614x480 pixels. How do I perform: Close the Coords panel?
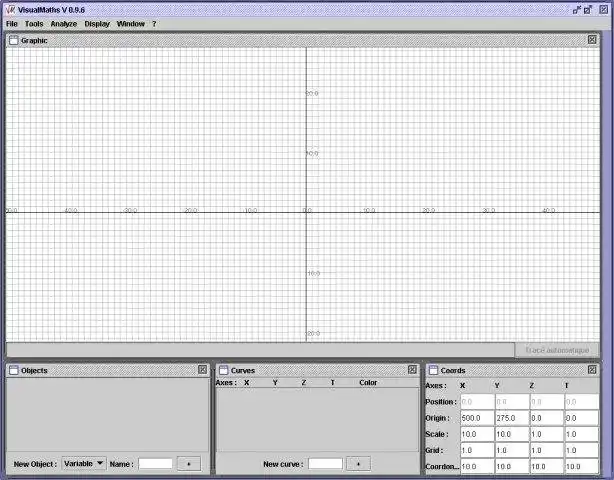point(592,370)
